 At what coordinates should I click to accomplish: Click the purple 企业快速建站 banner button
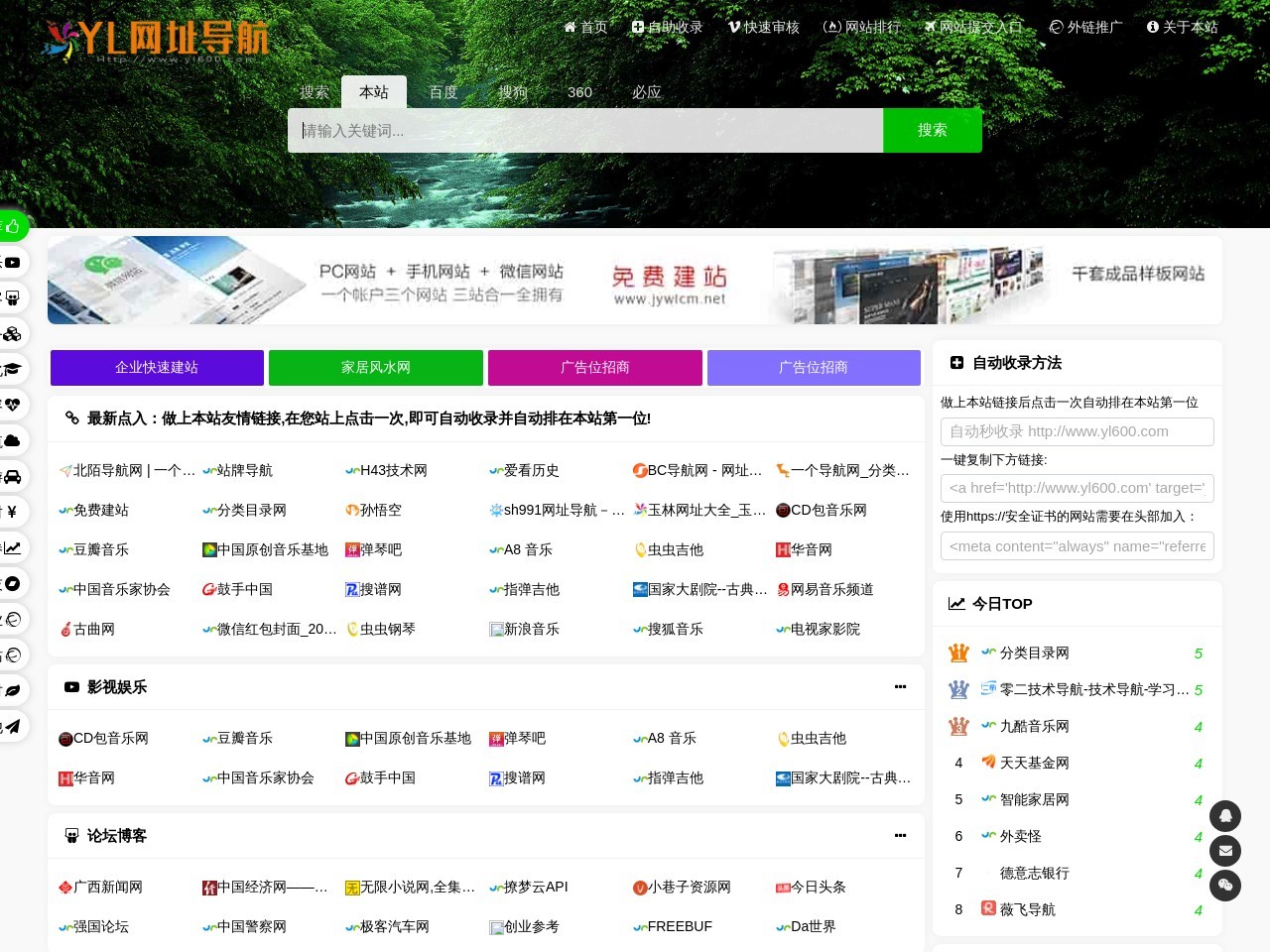click(x=155, y=367)
